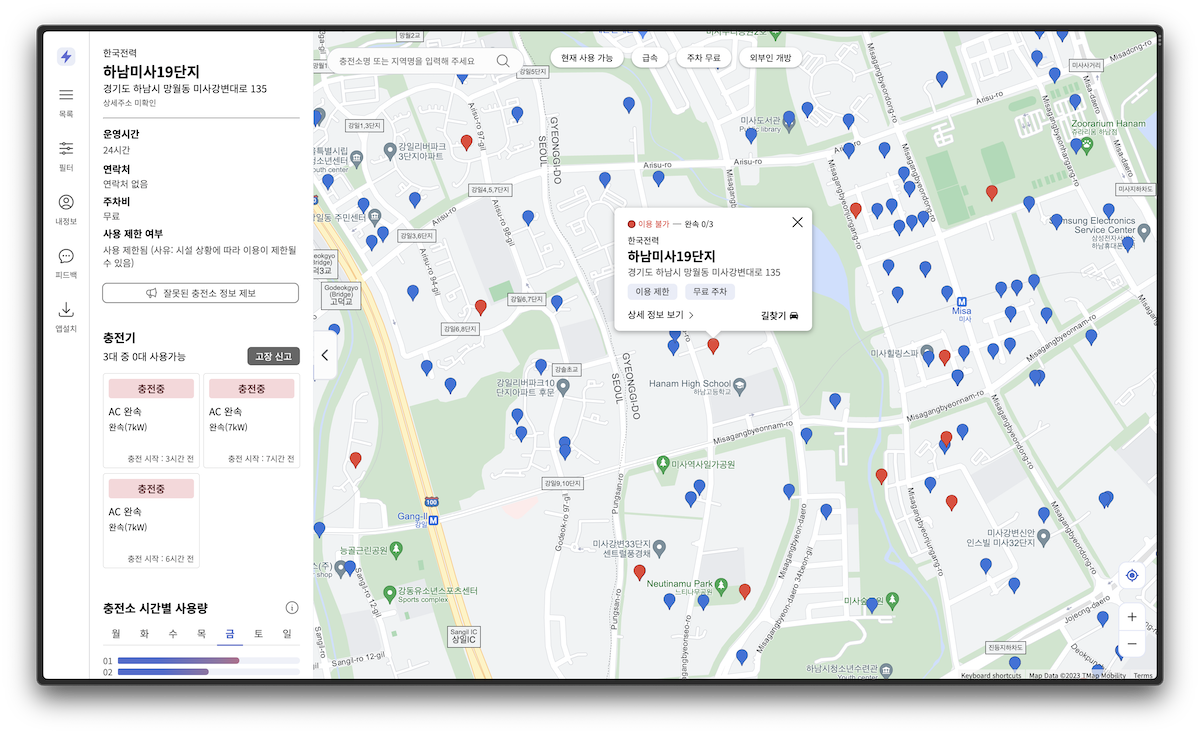Select the 목 day tab
This screenshot has width=1200, height=734.
point(201,634)
